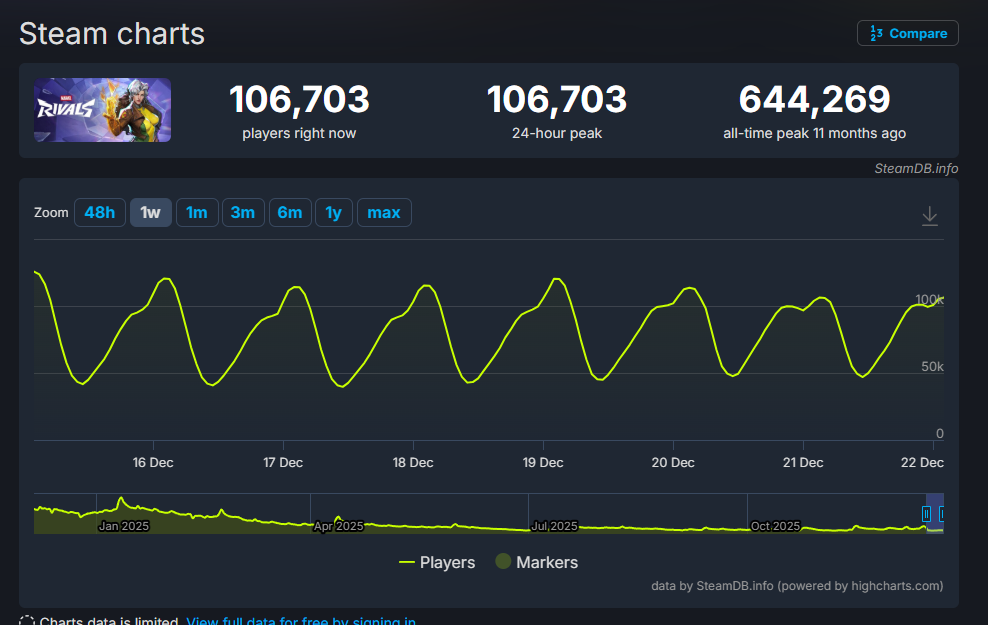The height and width of the screenshot is (625, 988).
Task: Set chart zoom to 1y
Action: tap(333, 212)
